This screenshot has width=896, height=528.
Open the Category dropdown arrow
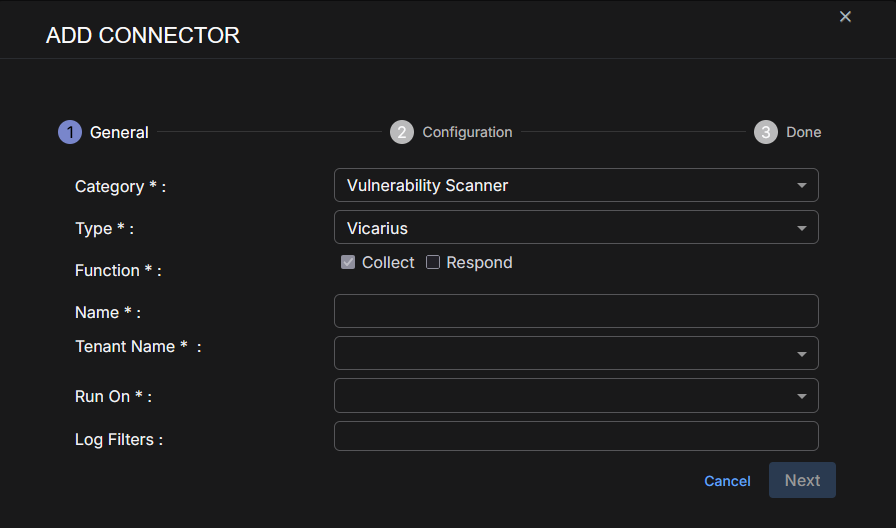[802, 186]
